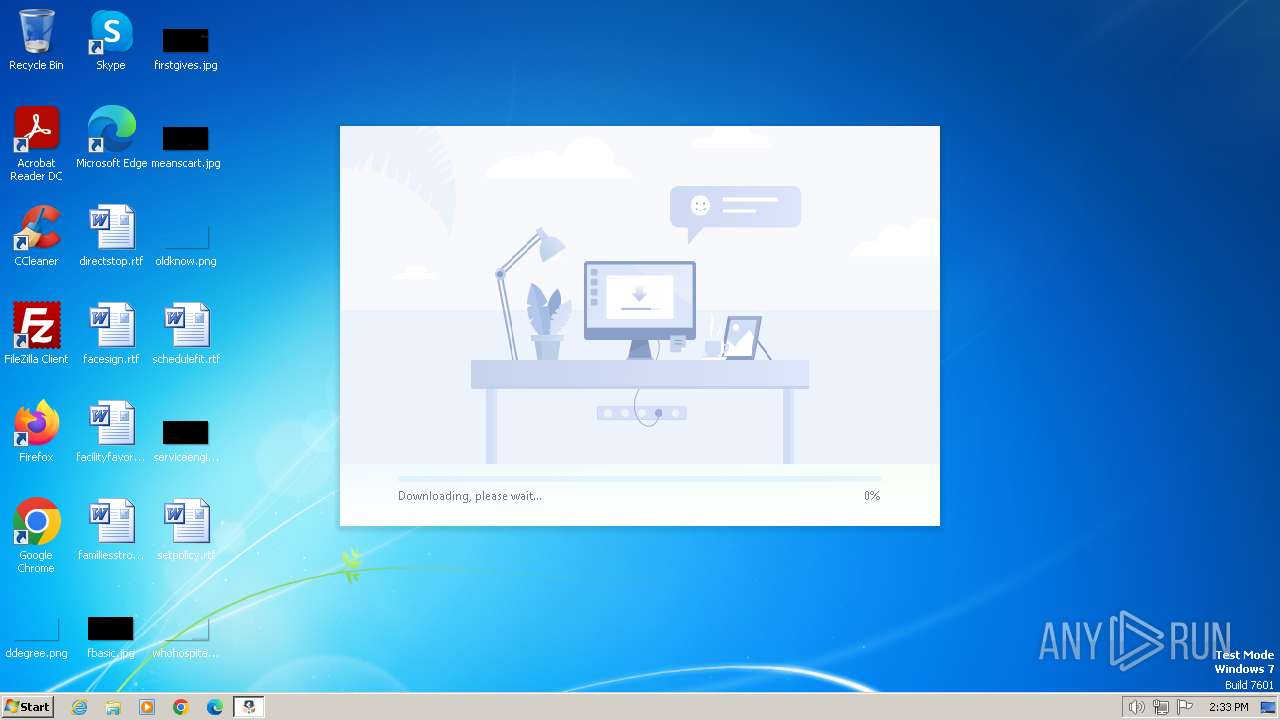
Task: Open Internet Explorer from the taskbar
Action: click(79, 707)
